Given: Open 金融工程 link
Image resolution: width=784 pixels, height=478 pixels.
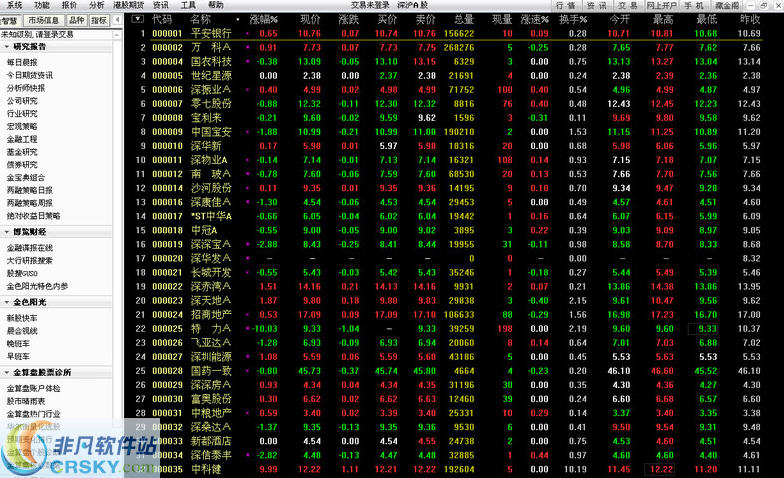Looking at the screenshot, I should [22, 139].
